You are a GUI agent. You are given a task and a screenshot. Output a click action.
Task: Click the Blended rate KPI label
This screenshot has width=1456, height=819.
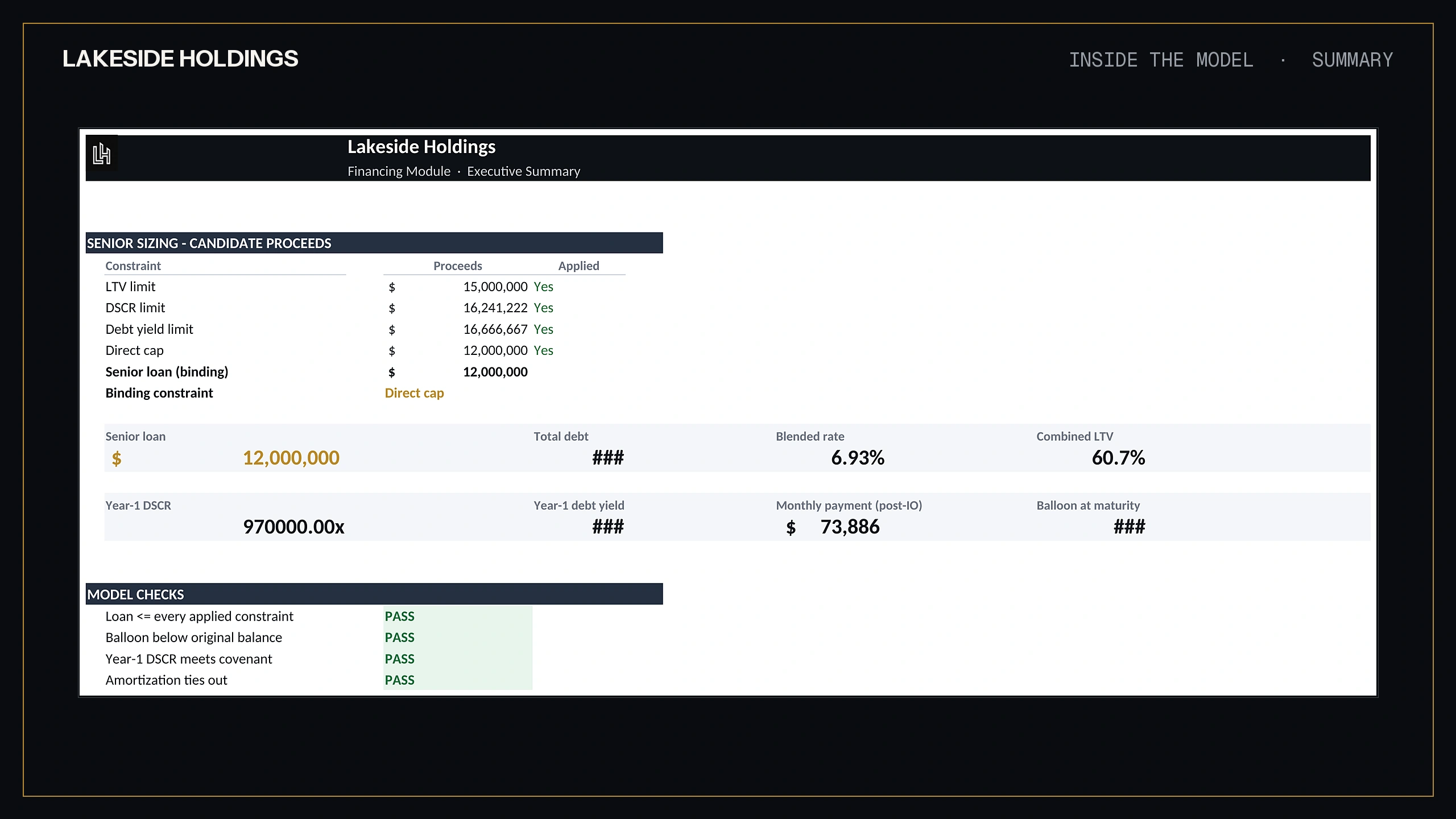click(810, 436)
